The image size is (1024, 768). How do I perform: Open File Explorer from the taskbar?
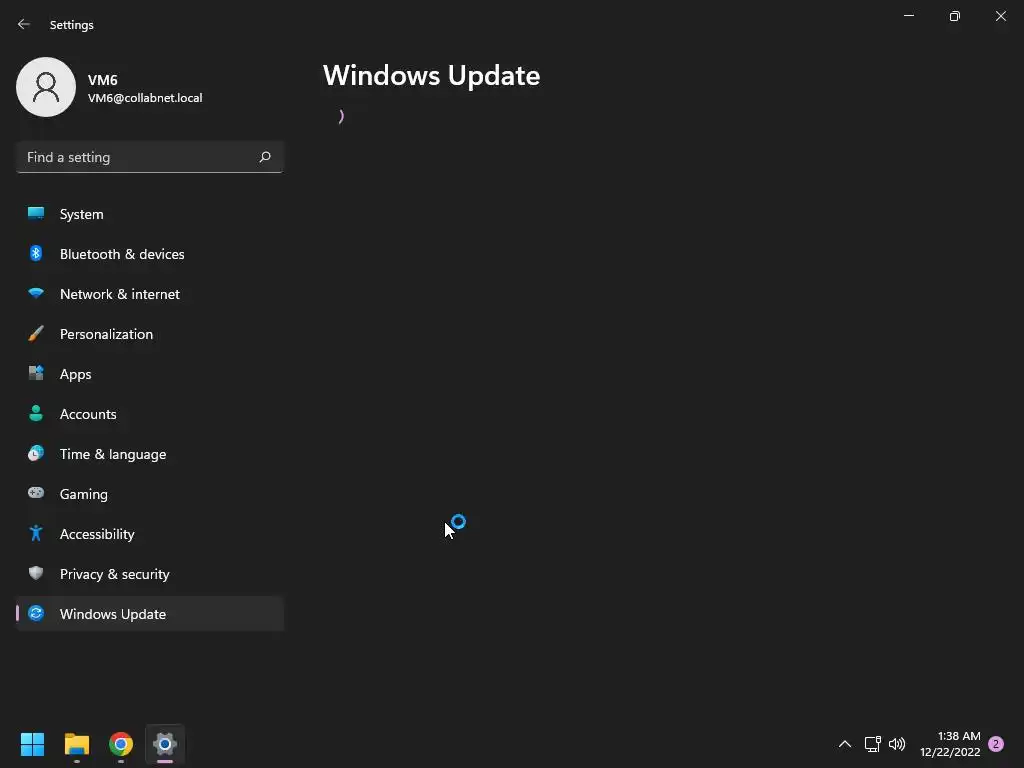coord(76,744)
